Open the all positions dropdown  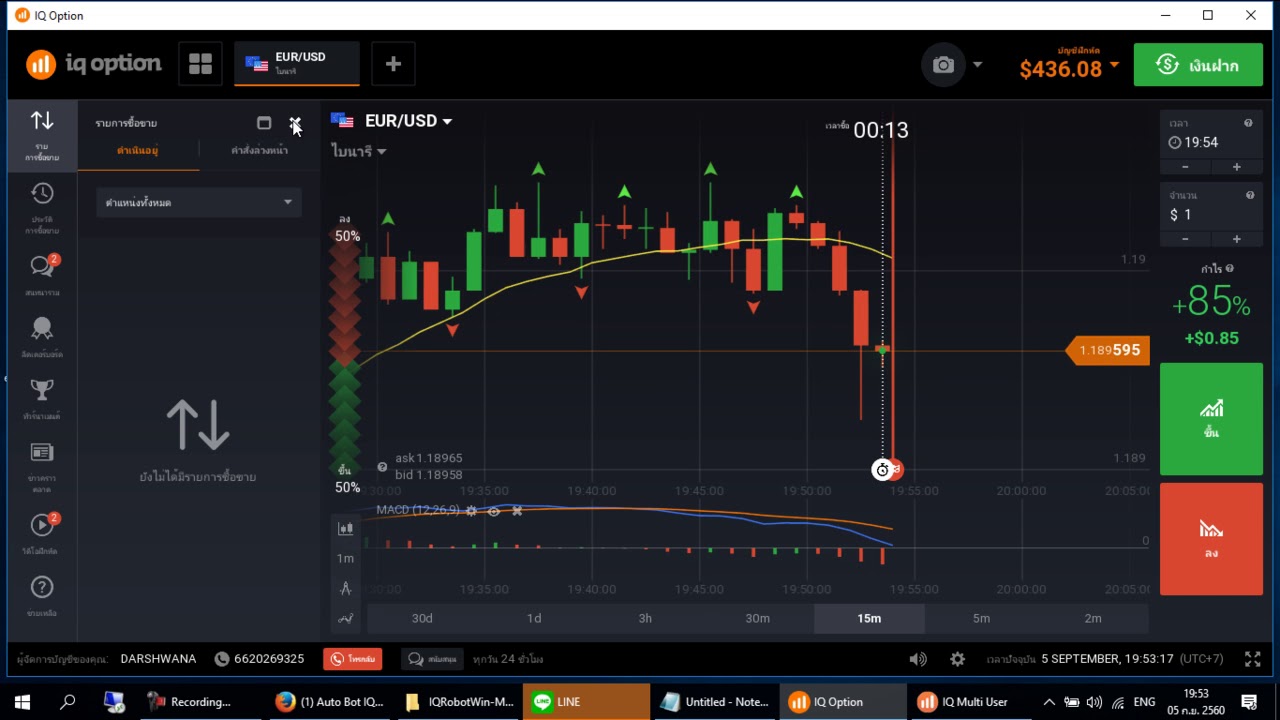tap(199, 202)
